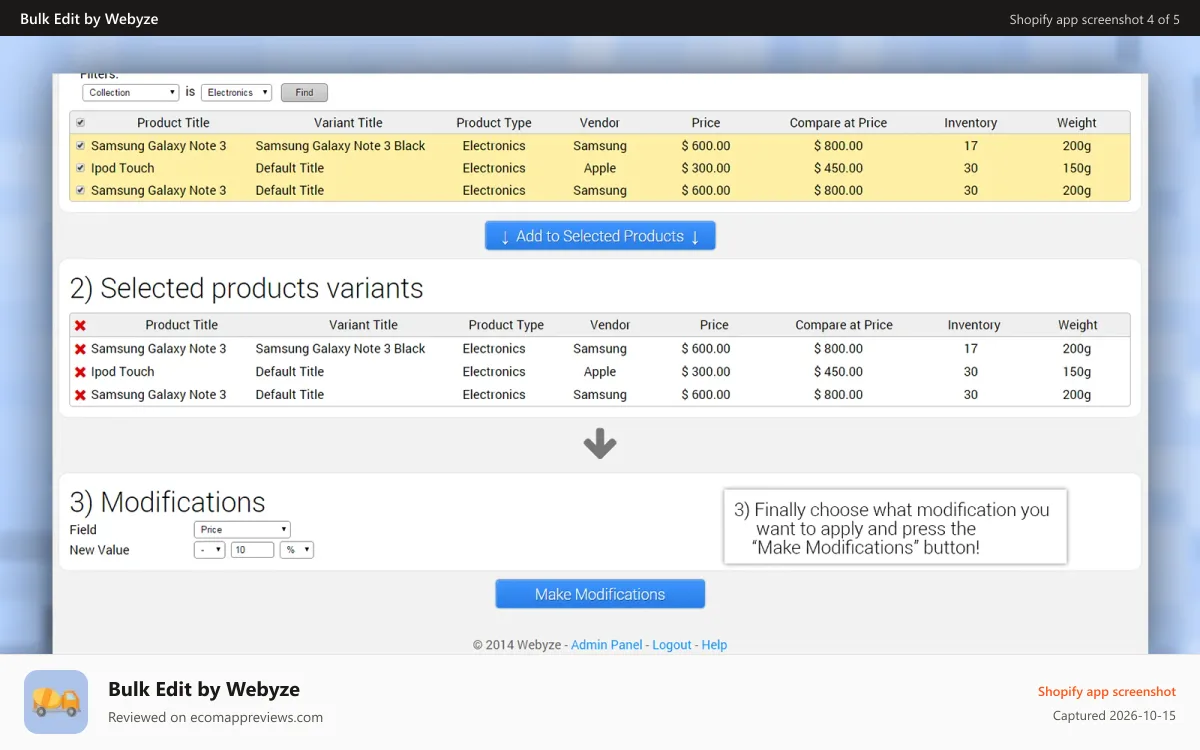The image size is (1200, 750).
Task: Open the minus operator dropdown for New Value
Action: (x=209, y=550)
